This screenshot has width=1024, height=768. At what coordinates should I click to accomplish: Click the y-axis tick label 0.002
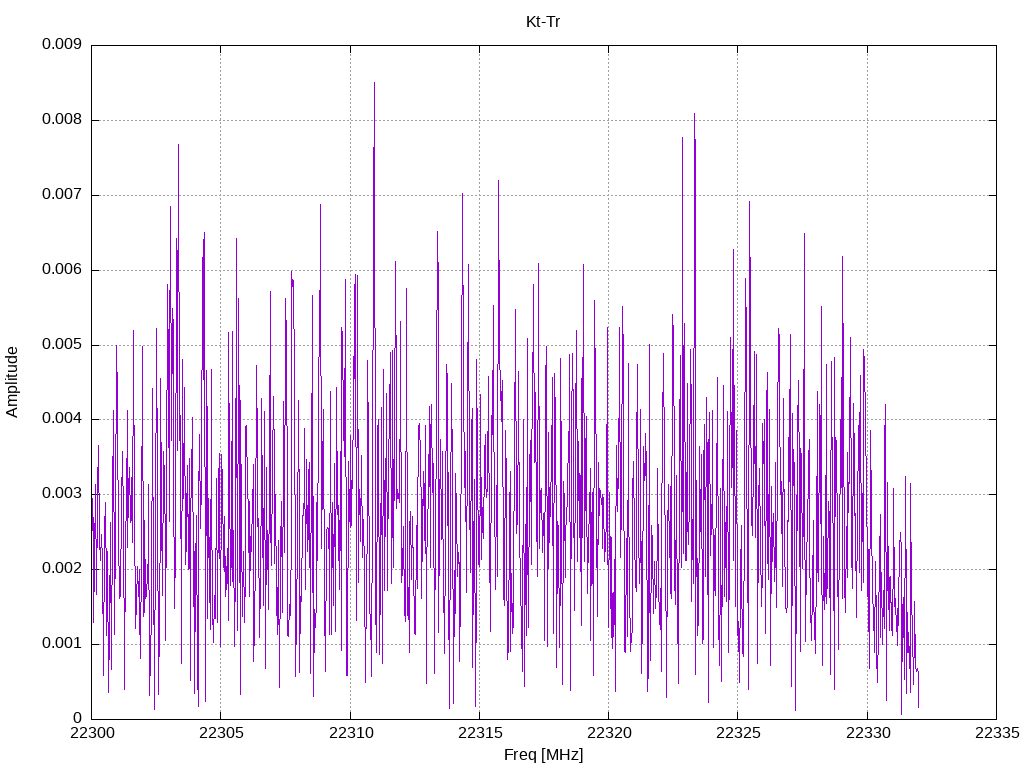[62, 569]
